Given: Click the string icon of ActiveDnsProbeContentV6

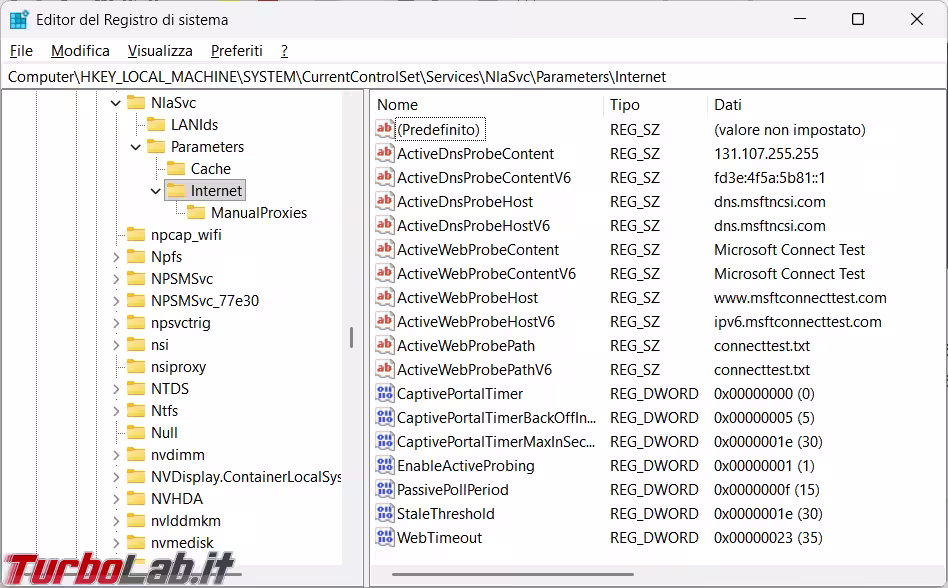Looking at the screenshot, I should [385, 177].
